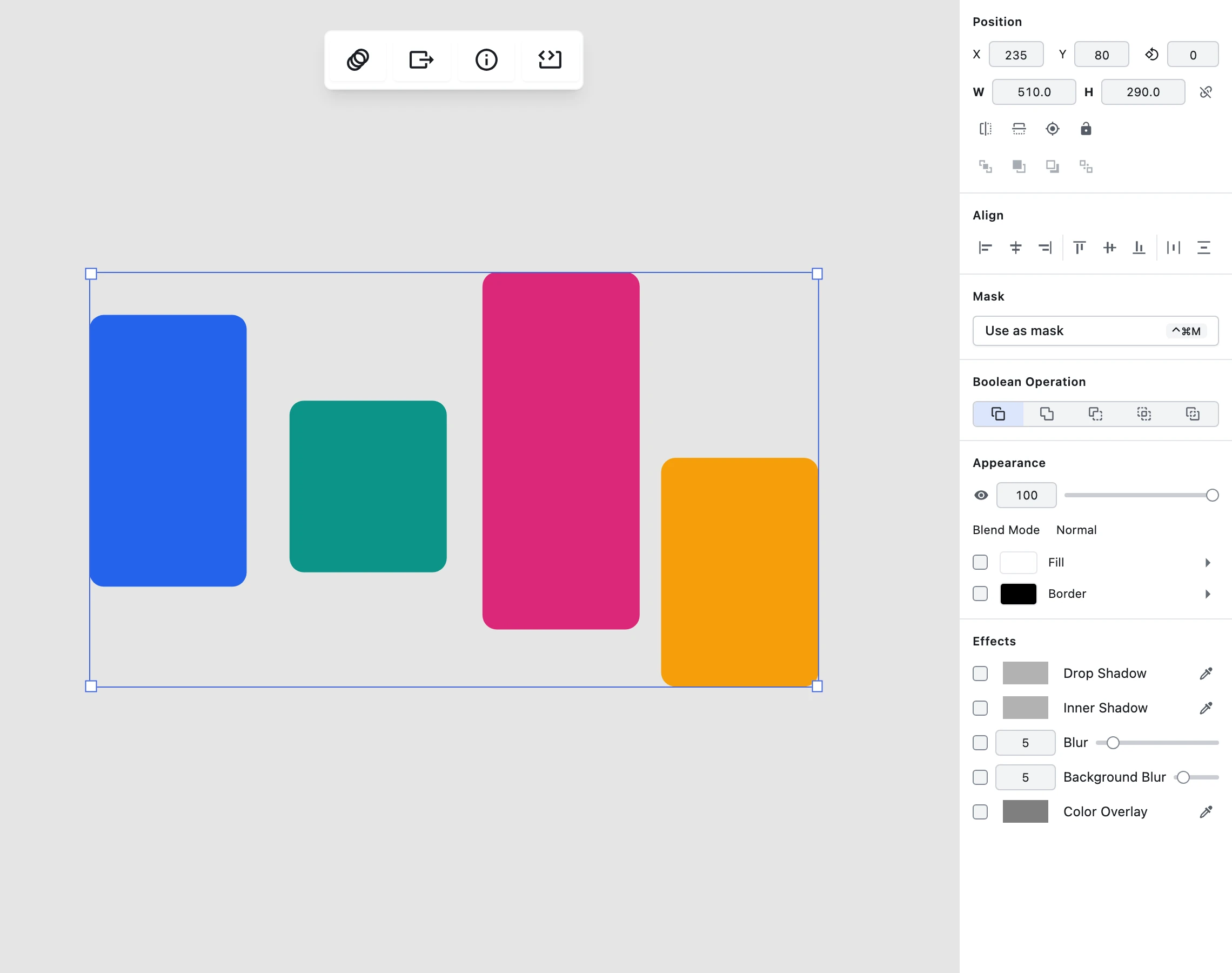Click the Use as mask button
The width and height of the screenshot is (1232, 973).
(x=1095, y=331)
